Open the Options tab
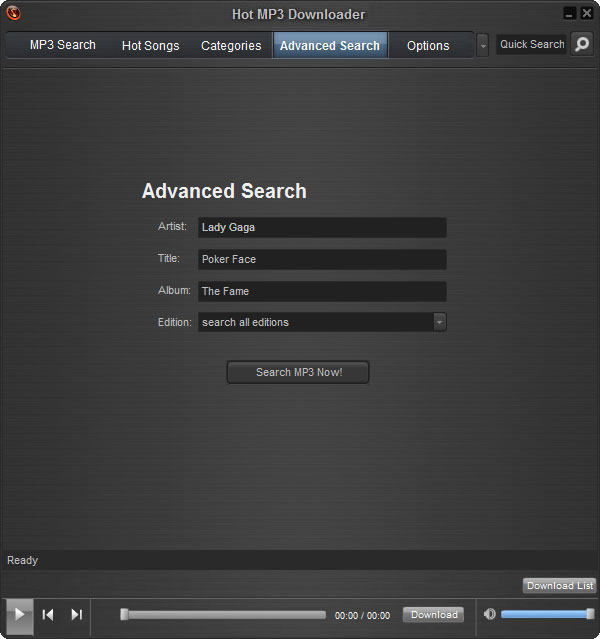This screenshot has height=639, width=600. [428, 46]
